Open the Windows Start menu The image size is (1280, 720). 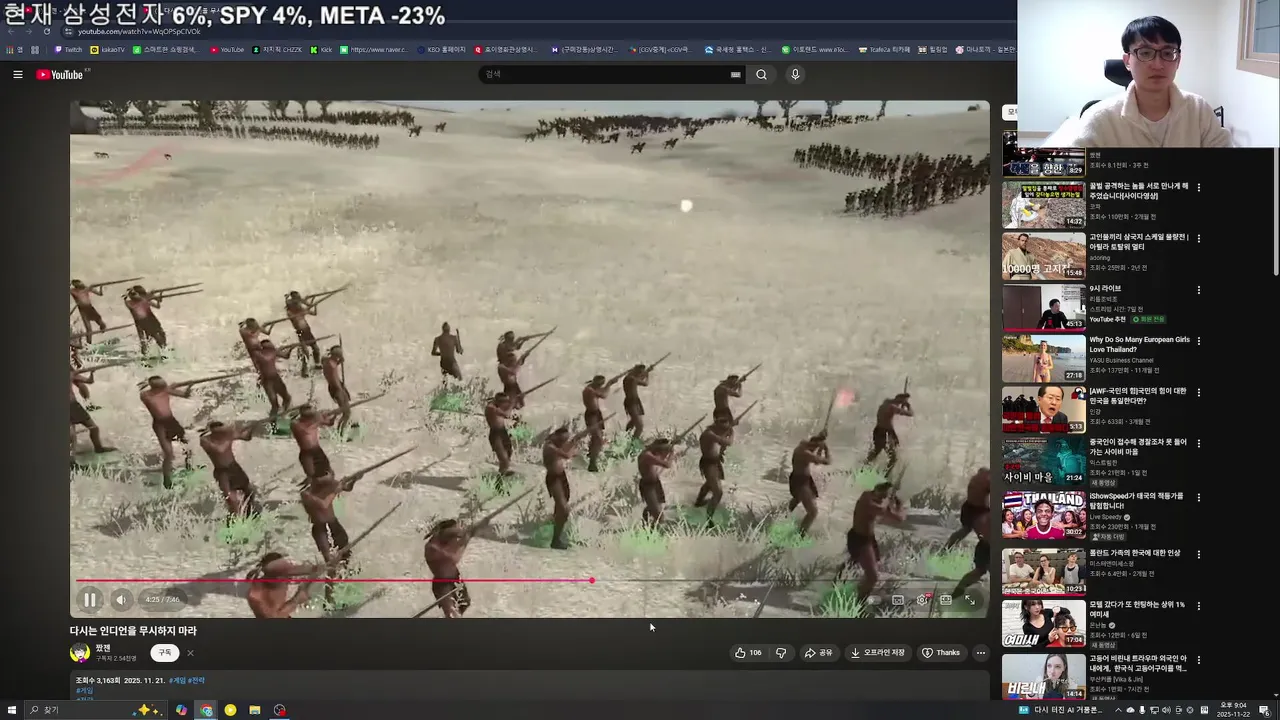10,710
